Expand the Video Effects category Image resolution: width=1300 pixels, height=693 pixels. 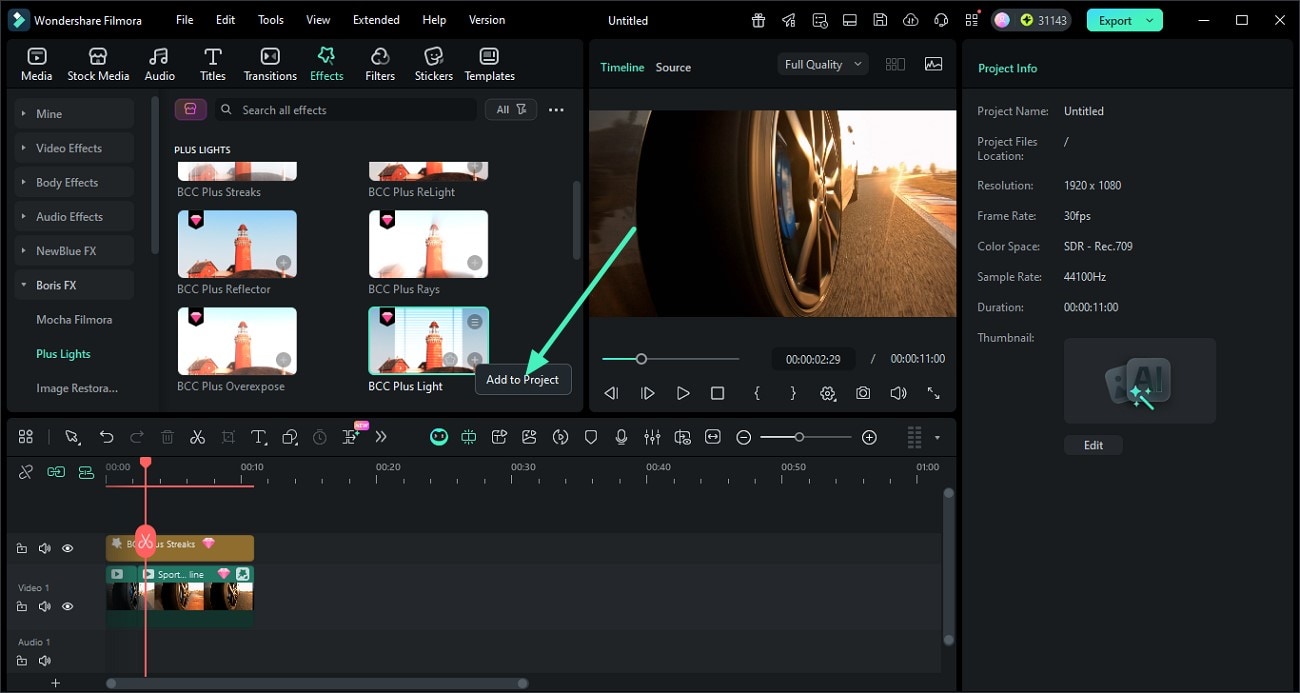[x=69, y=148]
